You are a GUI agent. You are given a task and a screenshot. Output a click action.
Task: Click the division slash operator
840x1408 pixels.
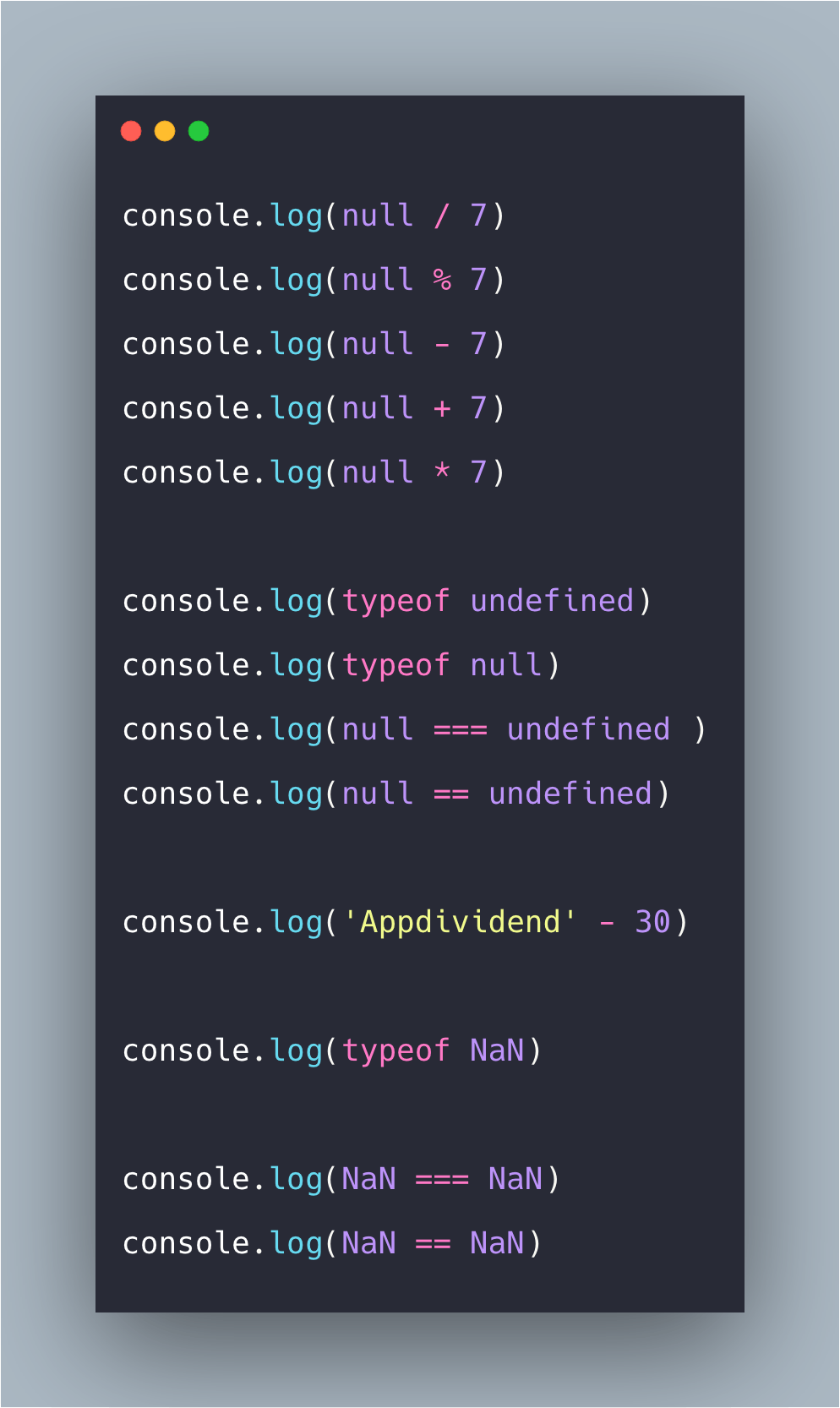(442, 216)
